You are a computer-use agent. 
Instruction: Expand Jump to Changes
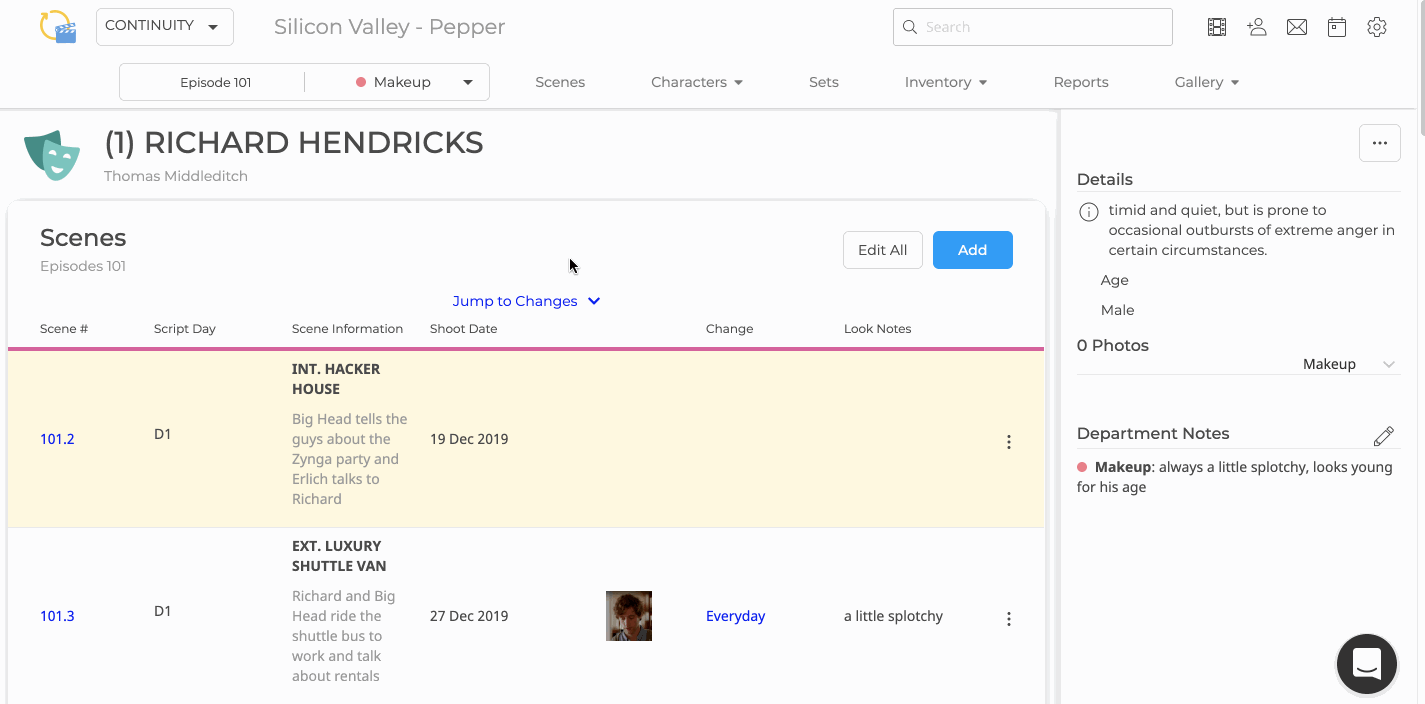click(526, 301)
